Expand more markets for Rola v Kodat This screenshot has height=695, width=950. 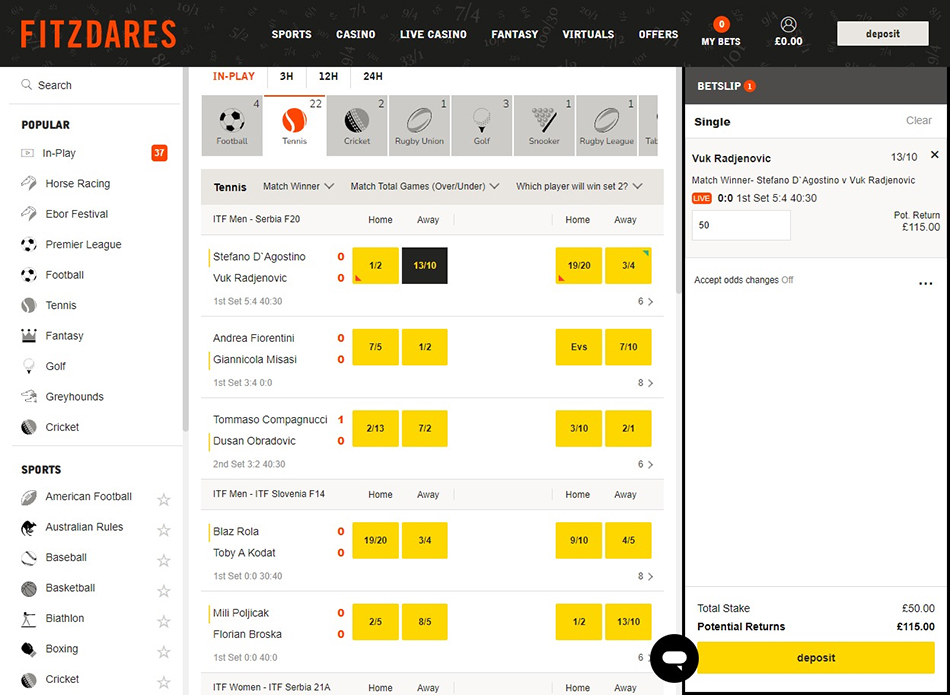645,576
